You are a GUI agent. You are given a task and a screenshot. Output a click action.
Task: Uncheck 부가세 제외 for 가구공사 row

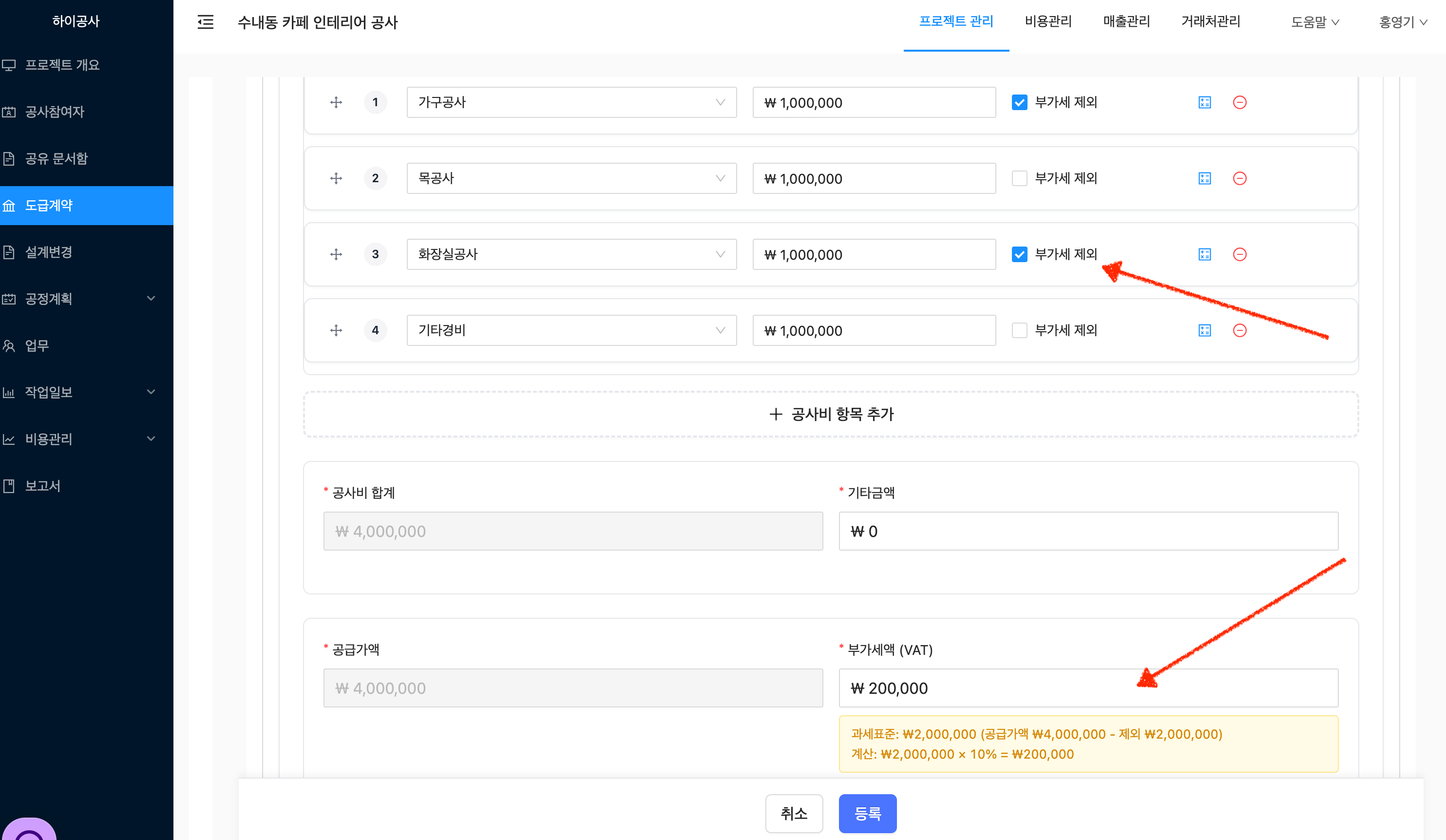[1019, 103]
